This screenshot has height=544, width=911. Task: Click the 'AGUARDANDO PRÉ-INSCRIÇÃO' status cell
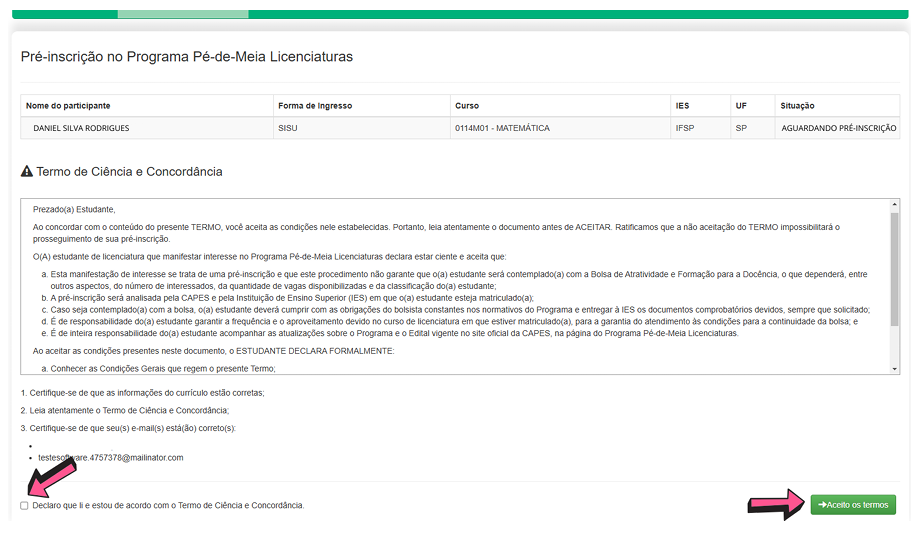(838, 128)
